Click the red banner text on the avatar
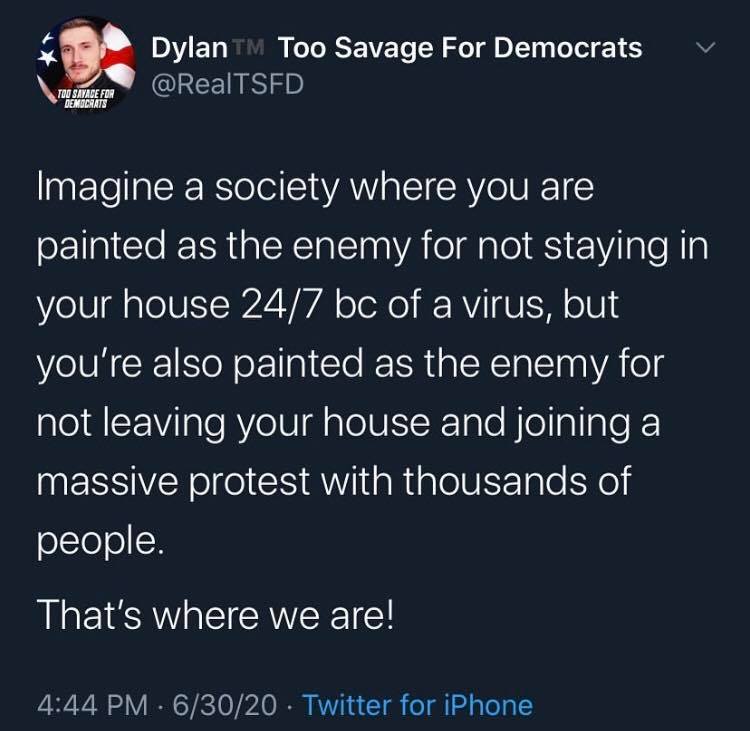The height and width of the screenshot is (731, 750). (x=84, y=99)
